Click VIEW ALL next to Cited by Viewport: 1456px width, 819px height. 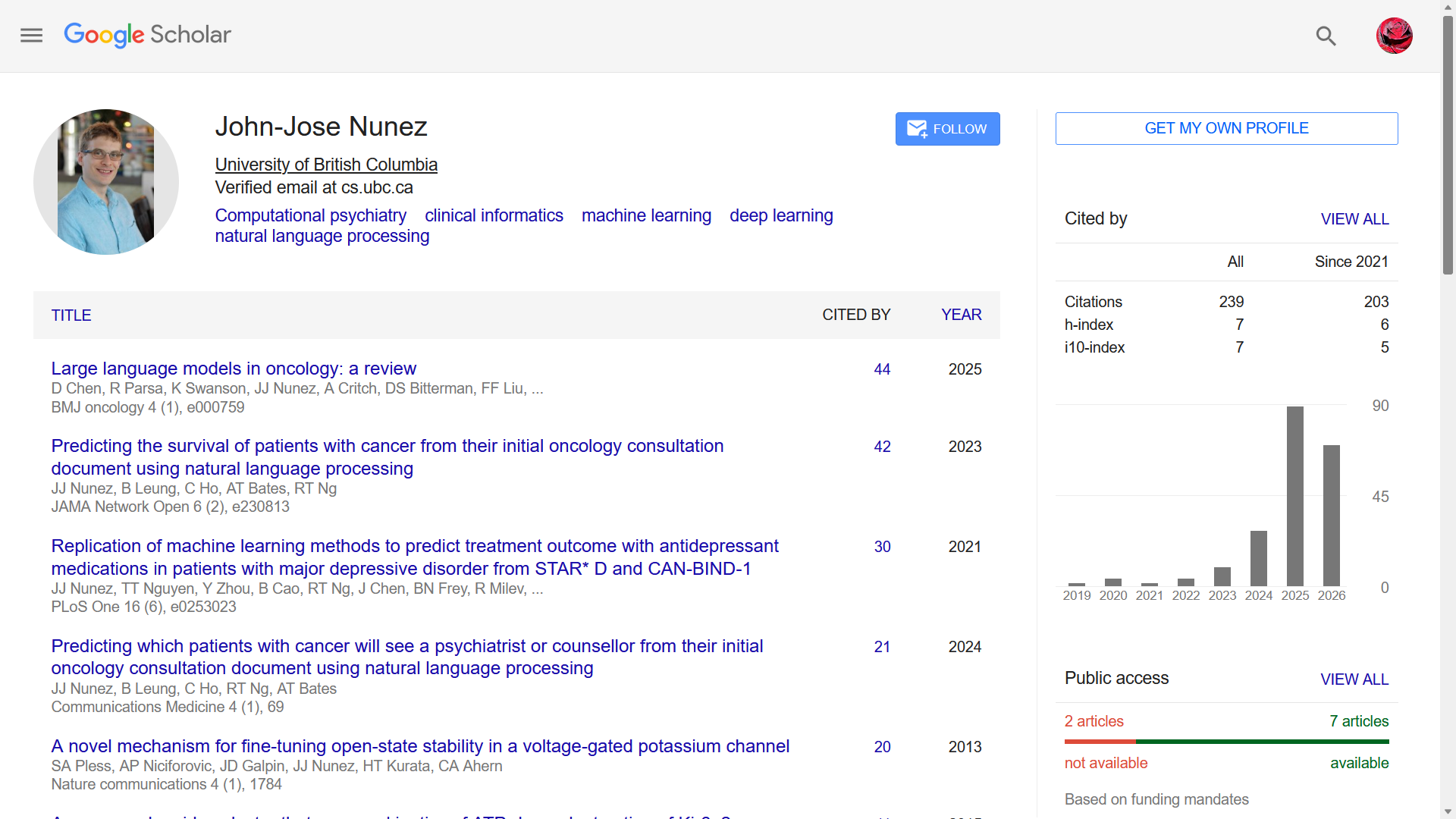(1354, 219)
